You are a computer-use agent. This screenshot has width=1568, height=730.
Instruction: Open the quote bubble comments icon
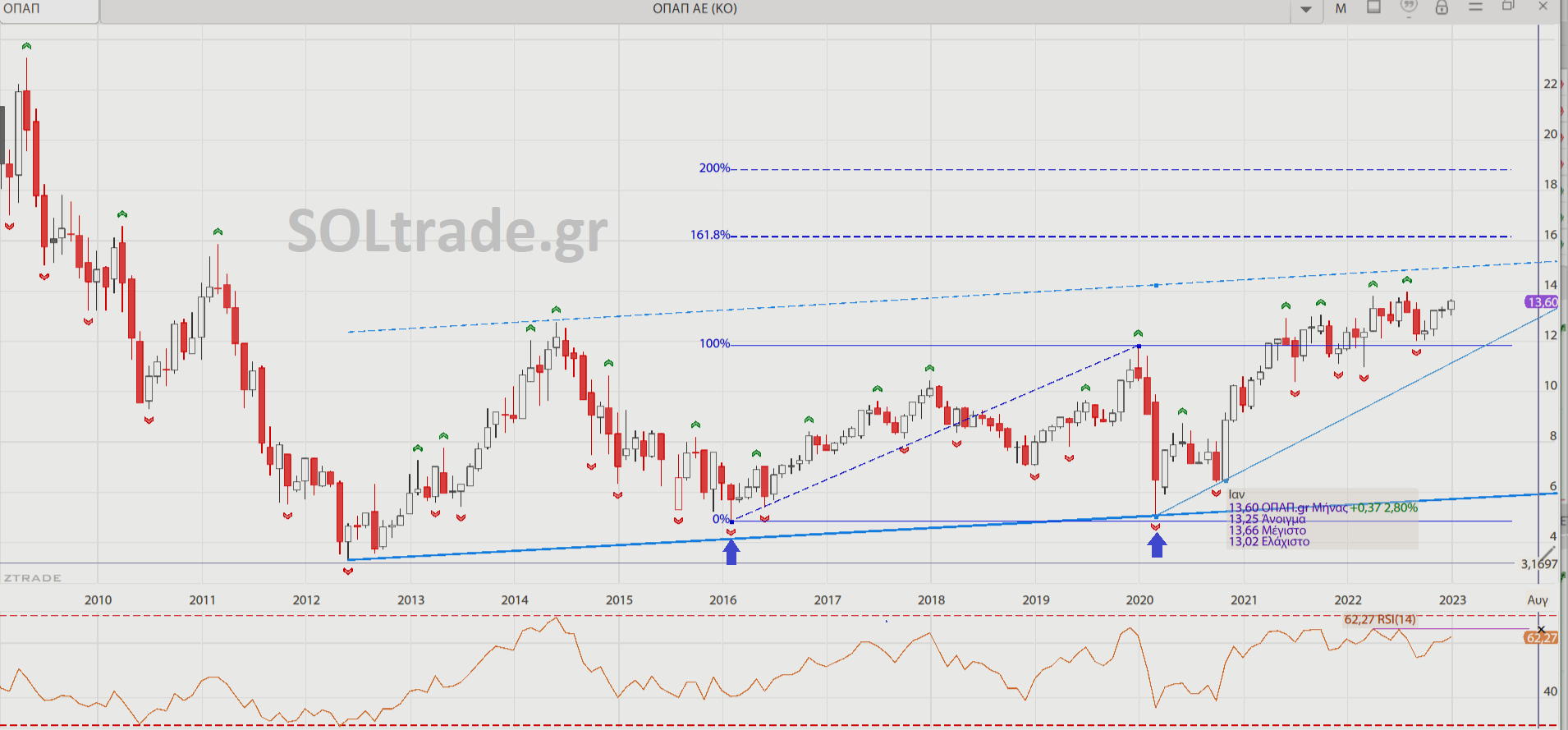1409,7
